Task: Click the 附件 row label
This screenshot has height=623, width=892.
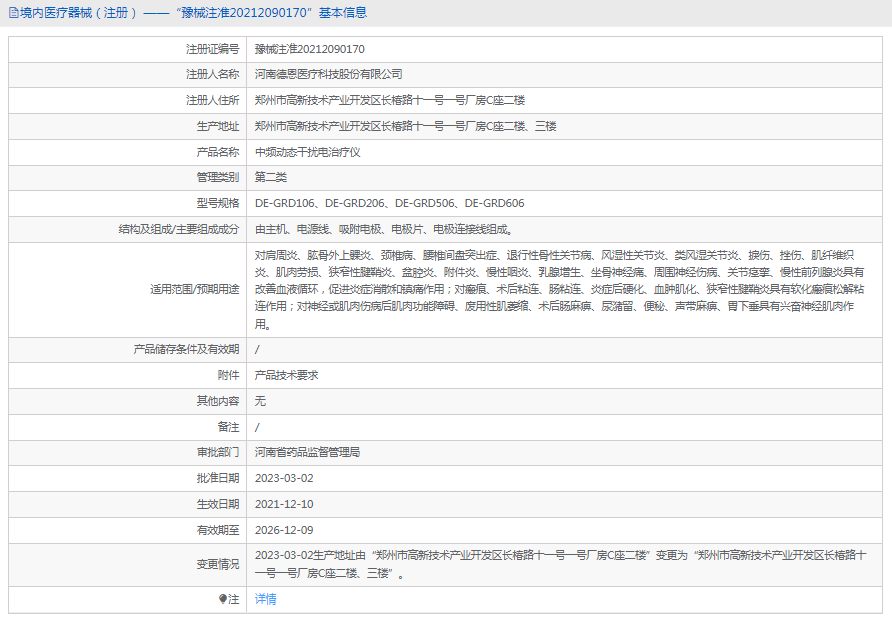Action: point(228,376)
